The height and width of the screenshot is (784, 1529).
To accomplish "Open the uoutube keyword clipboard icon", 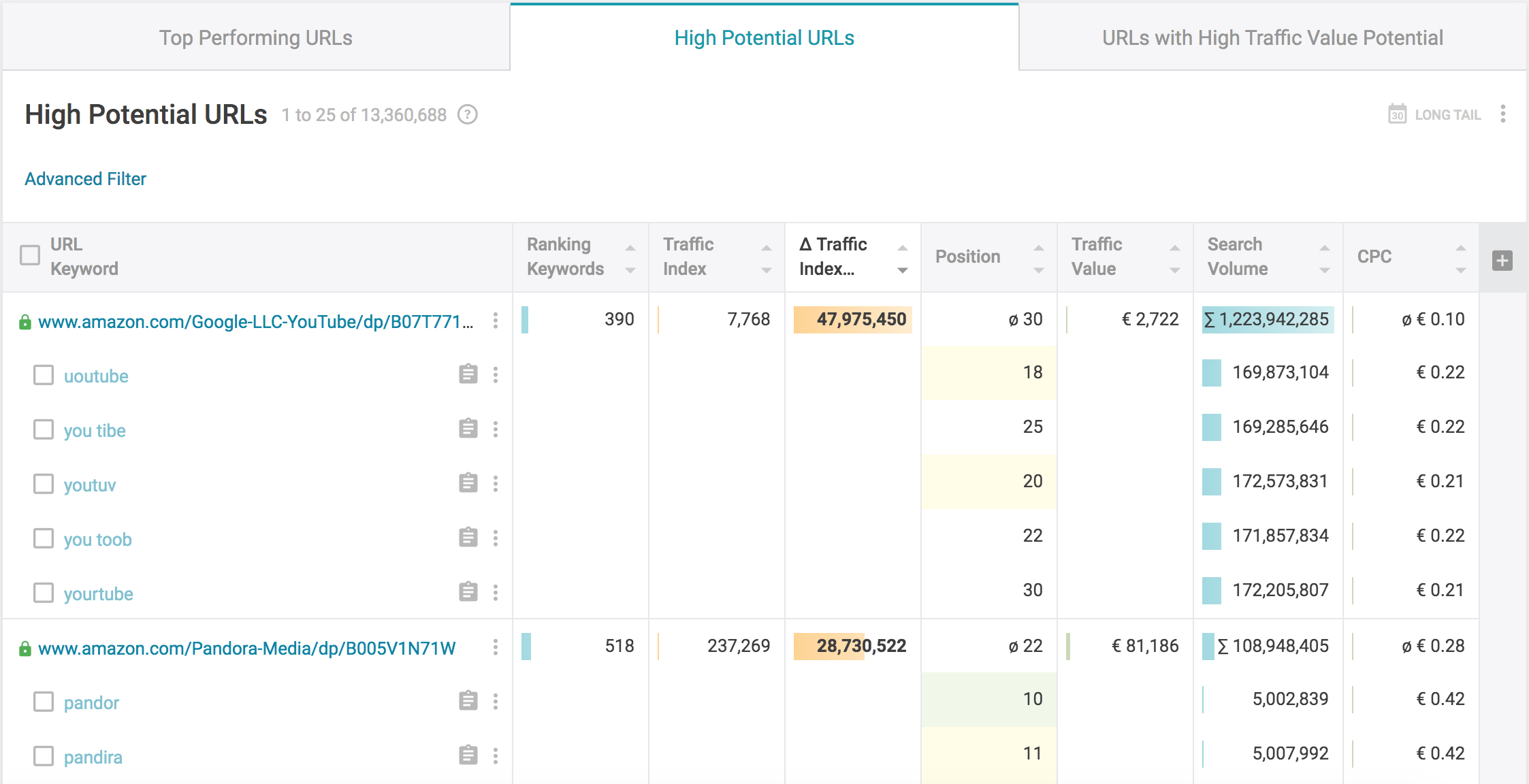I will point(468,374).
